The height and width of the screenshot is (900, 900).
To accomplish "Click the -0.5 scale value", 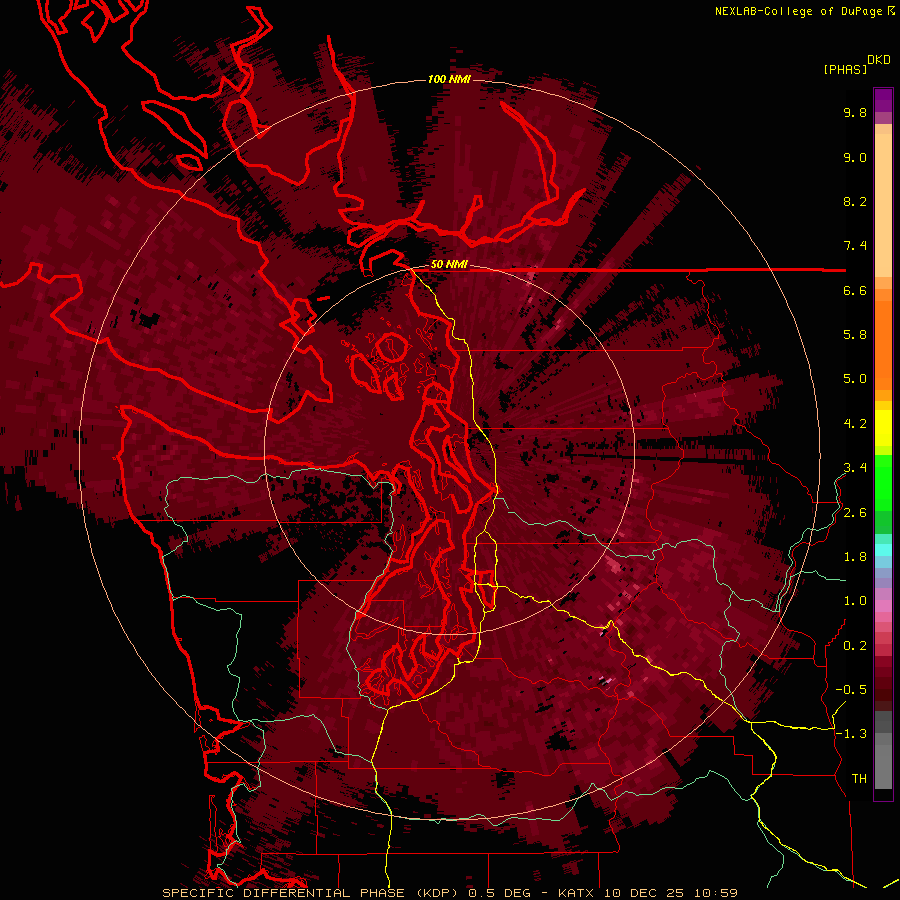I will (851, 690).
